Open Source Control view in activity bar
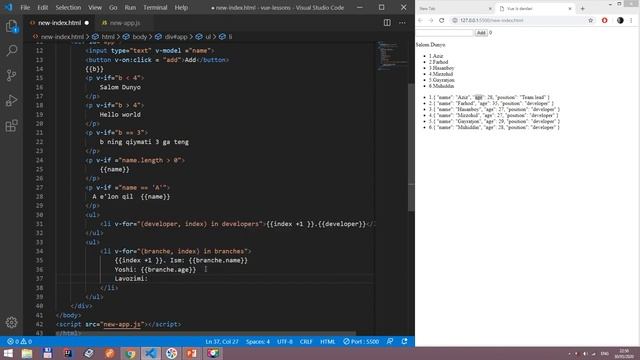640x360 pixels. pyautogui.click(x=11, y=76)
